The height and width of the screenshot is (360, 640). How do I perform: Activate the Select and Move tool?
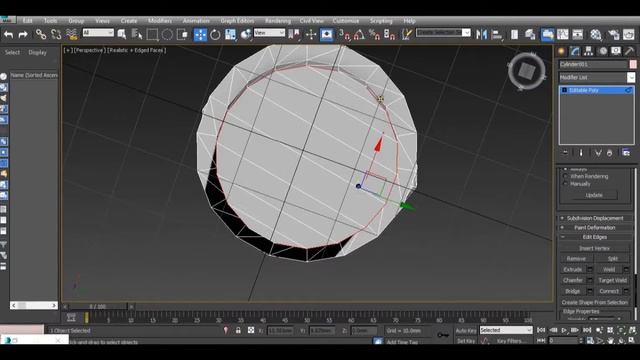200,35
